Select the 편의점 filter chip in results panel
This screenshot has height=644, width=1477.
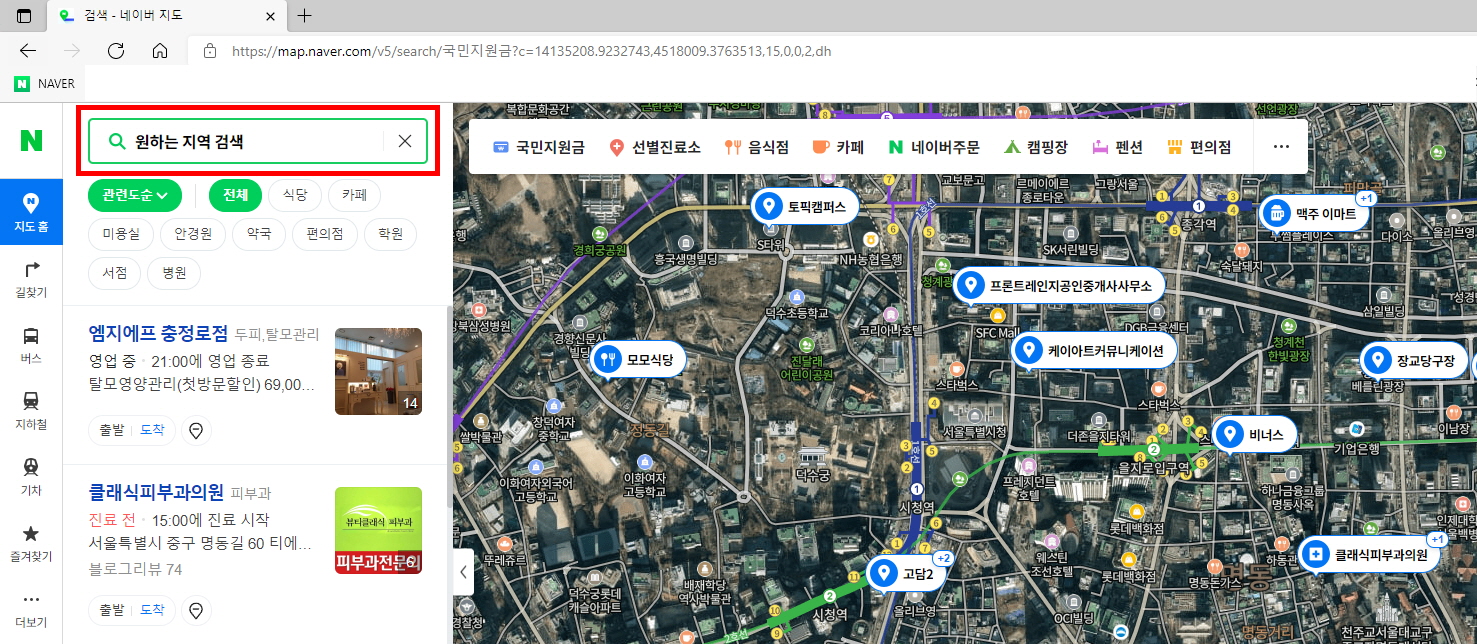[x=325, y=234]
